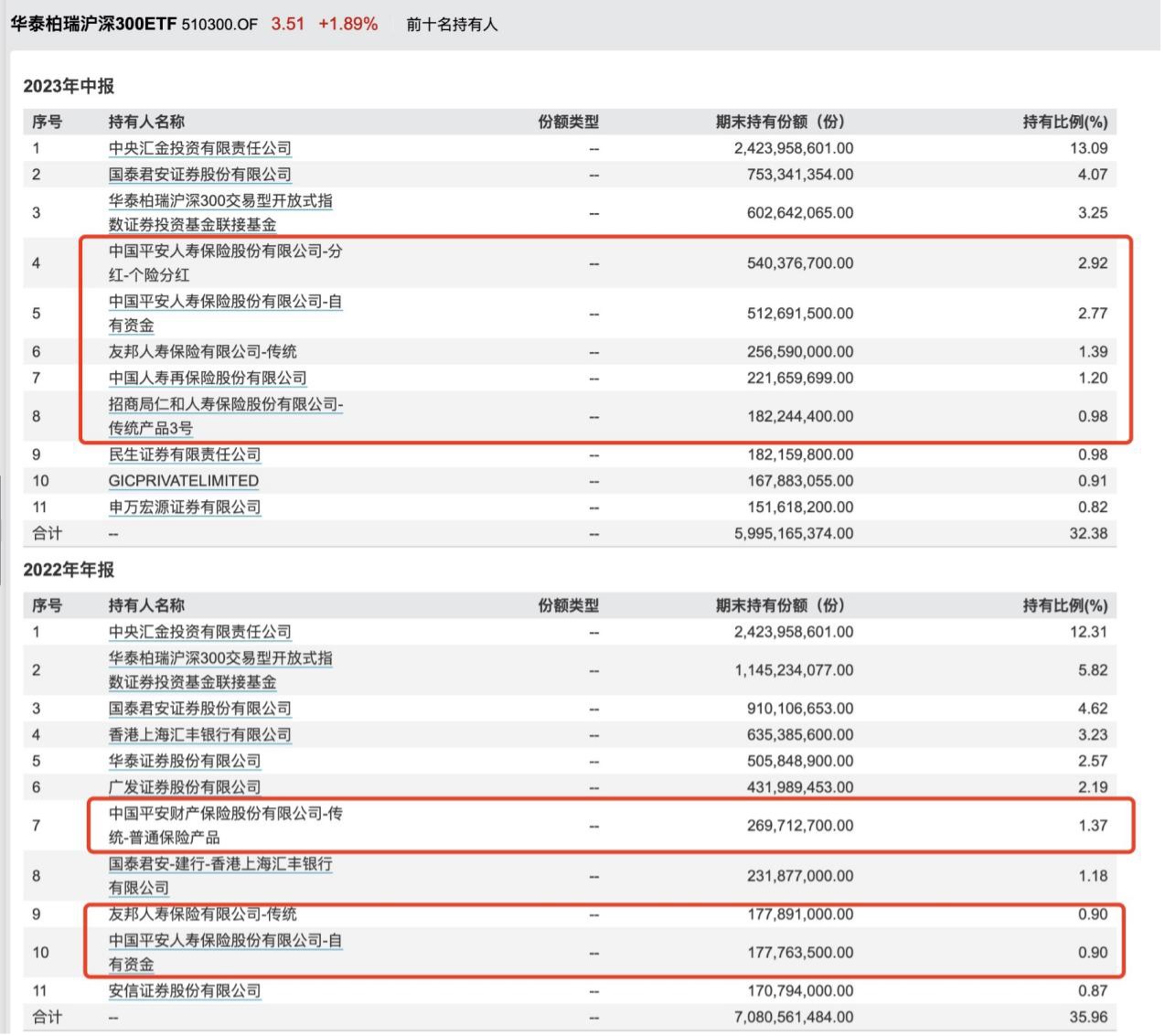Open 国泰君安证券股份有限公司 link in 2023年中报 table

tap(199, 175)
